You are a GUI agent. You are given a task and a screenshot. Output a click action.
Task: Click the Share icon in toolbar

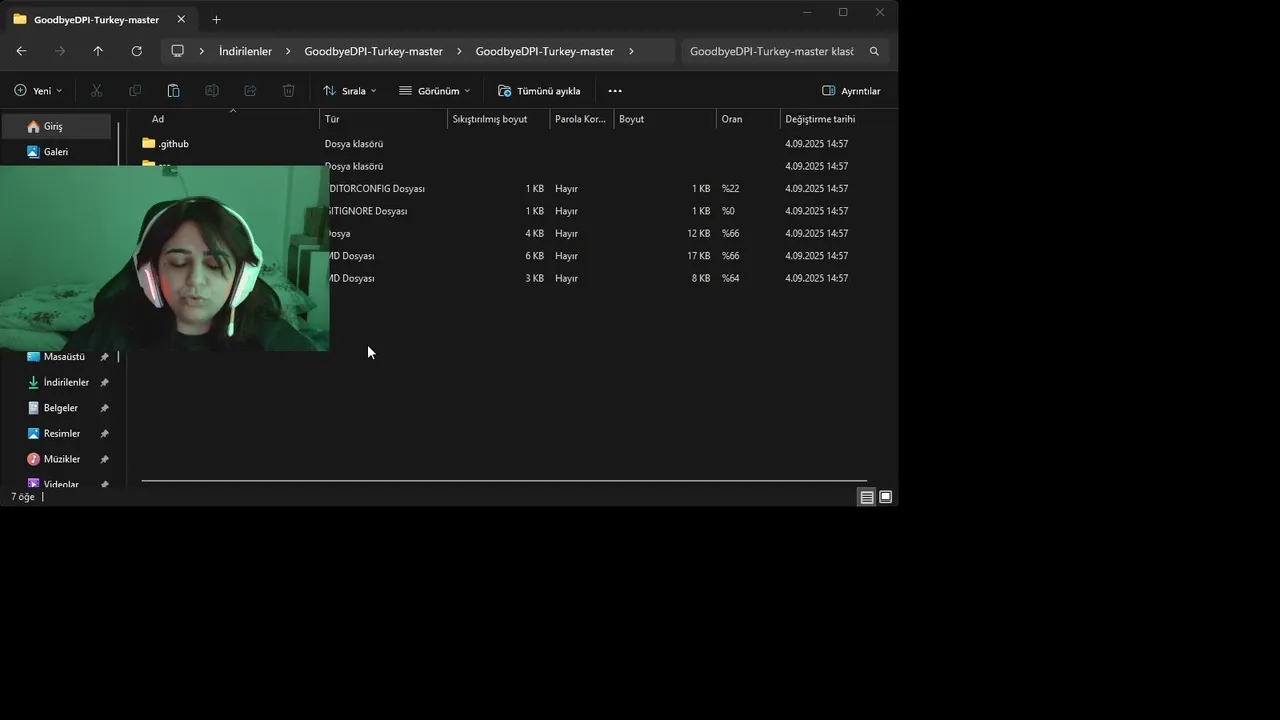coord(250,91)
